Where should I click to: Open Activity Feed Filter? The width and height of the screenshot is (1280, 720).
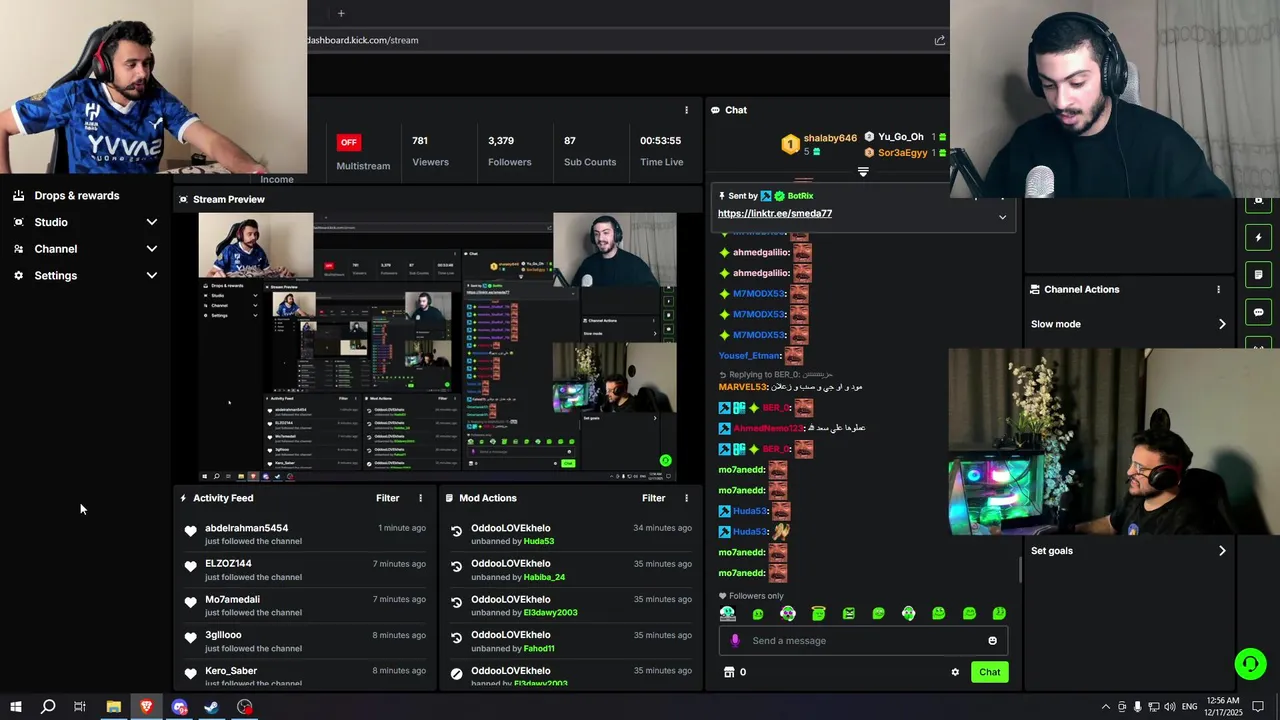point(387,498)
